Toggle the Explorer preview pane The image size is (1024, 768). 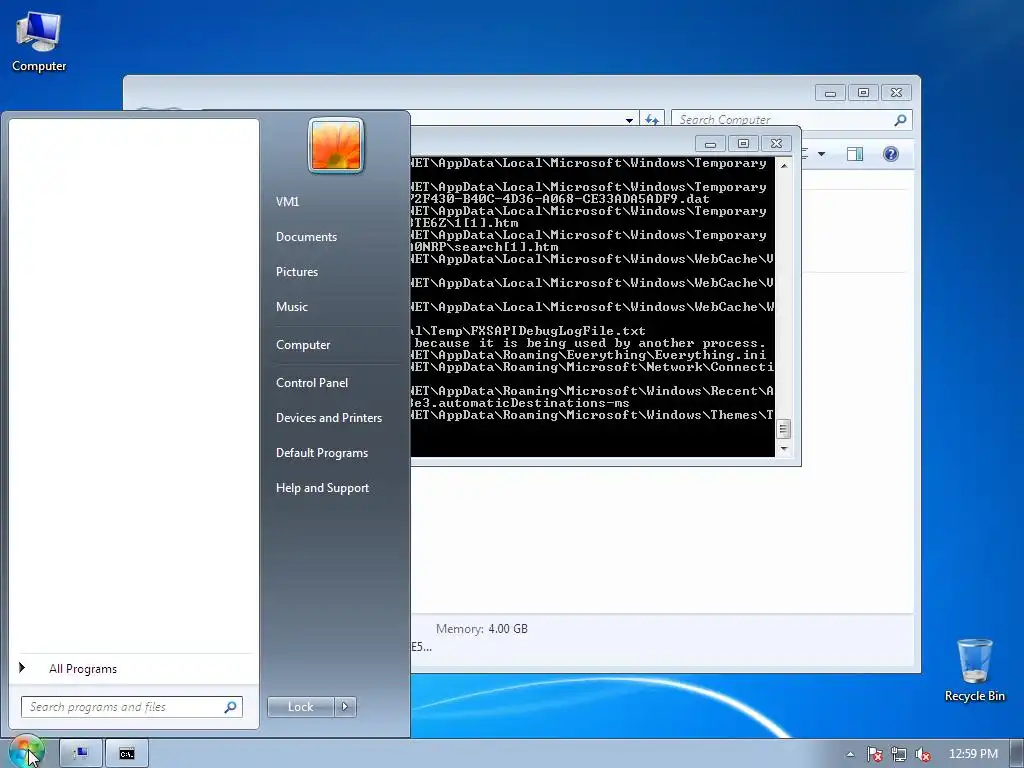click(855, 154)
